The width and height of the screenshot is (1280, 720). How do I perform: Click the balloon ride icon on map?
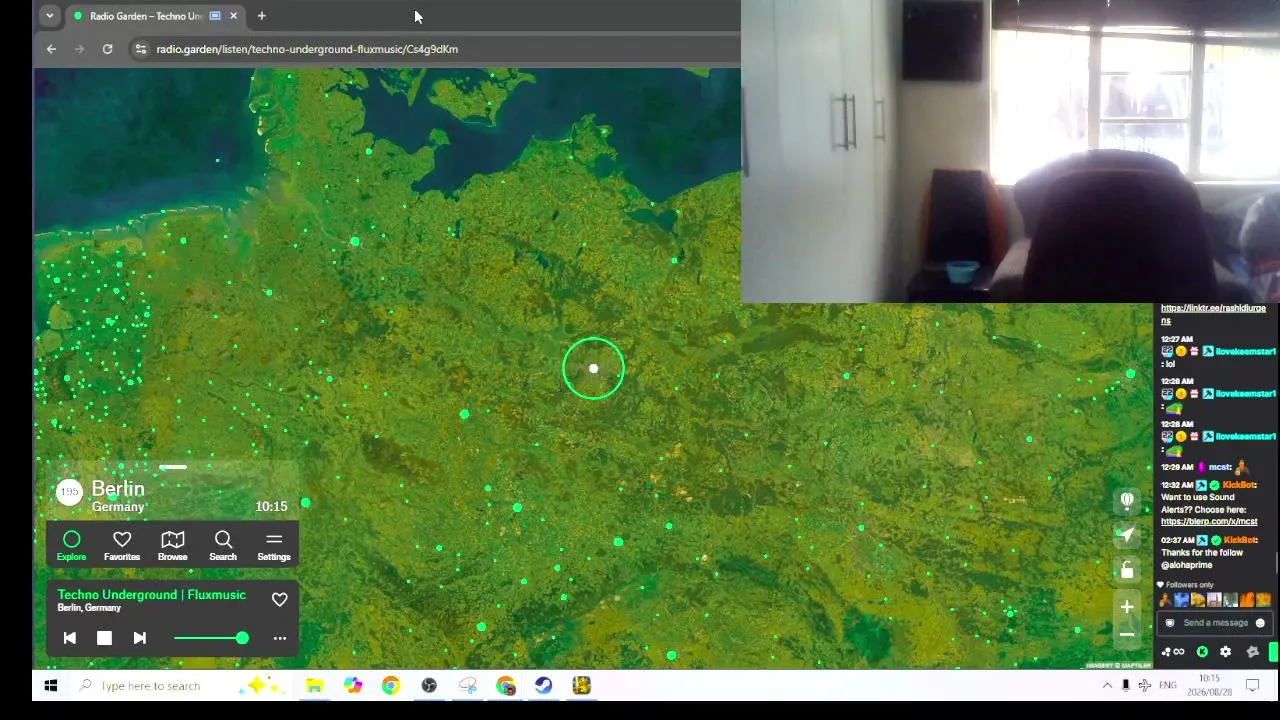[1127, 500]
